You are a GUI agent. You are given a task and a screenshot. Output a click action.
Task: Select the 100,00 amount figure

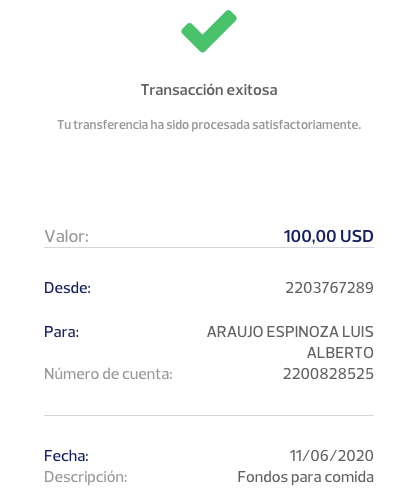pos(310,236)
